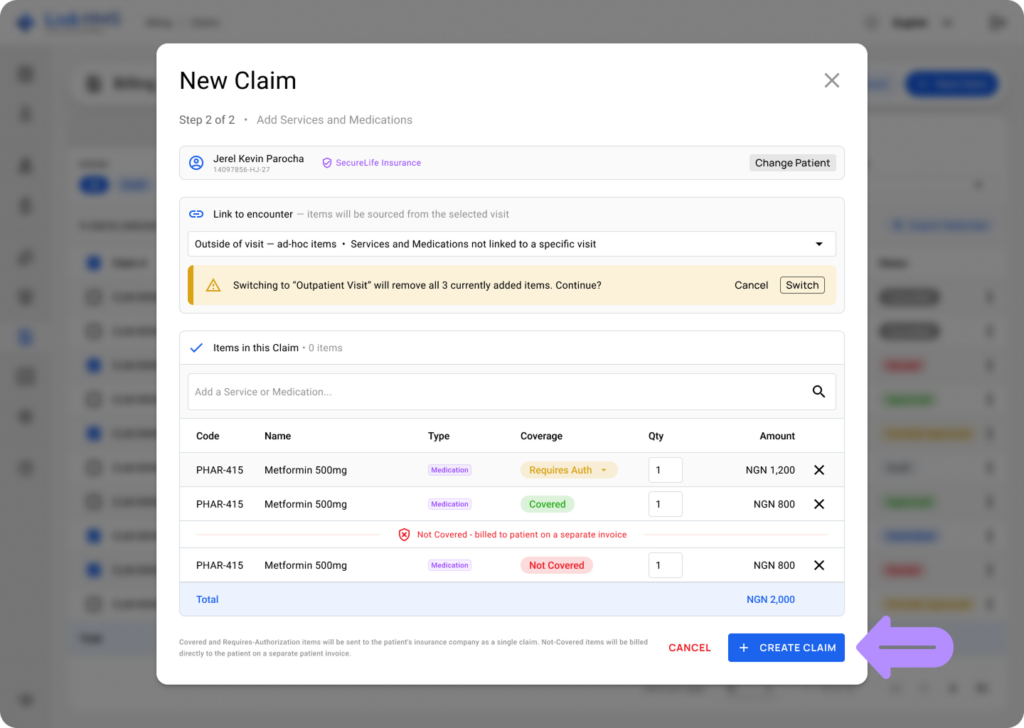
Task: Remove the Covered Metformin row
Action: [x=819, y=504]
